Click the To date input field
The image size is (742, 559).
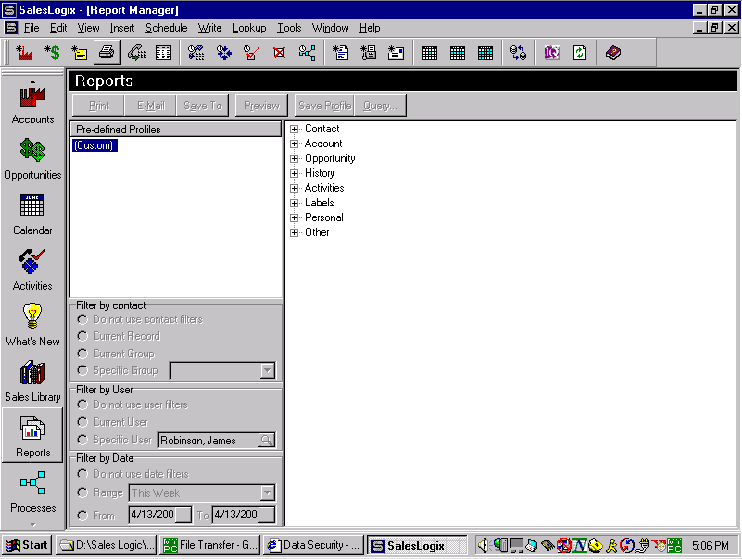(244, 515)
